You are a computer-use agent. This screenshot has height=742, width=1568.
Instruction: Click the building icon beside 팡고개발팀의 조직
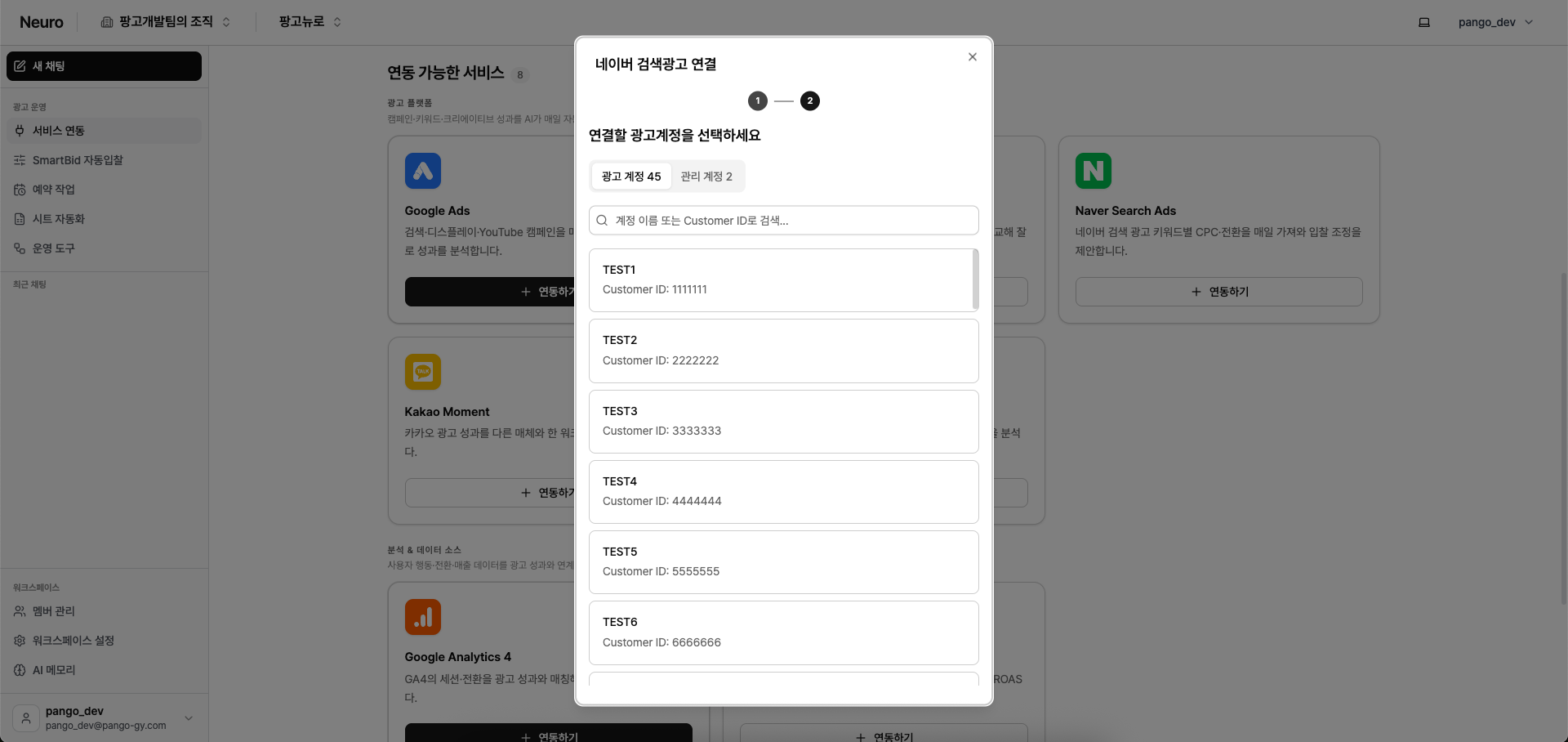(x=107, y=22)
